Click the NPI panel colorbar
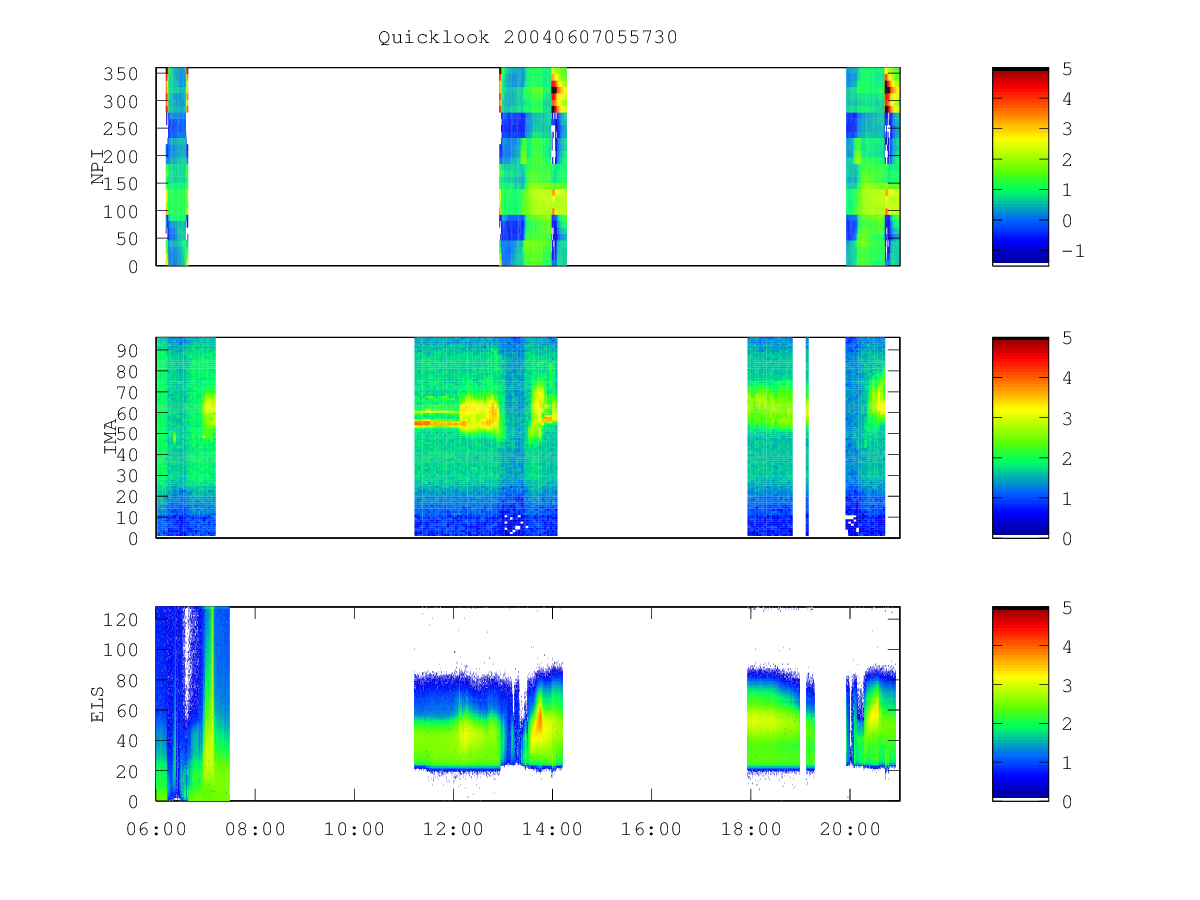The width and height of the screenshot is (1200, 900). click(1020, 166)
